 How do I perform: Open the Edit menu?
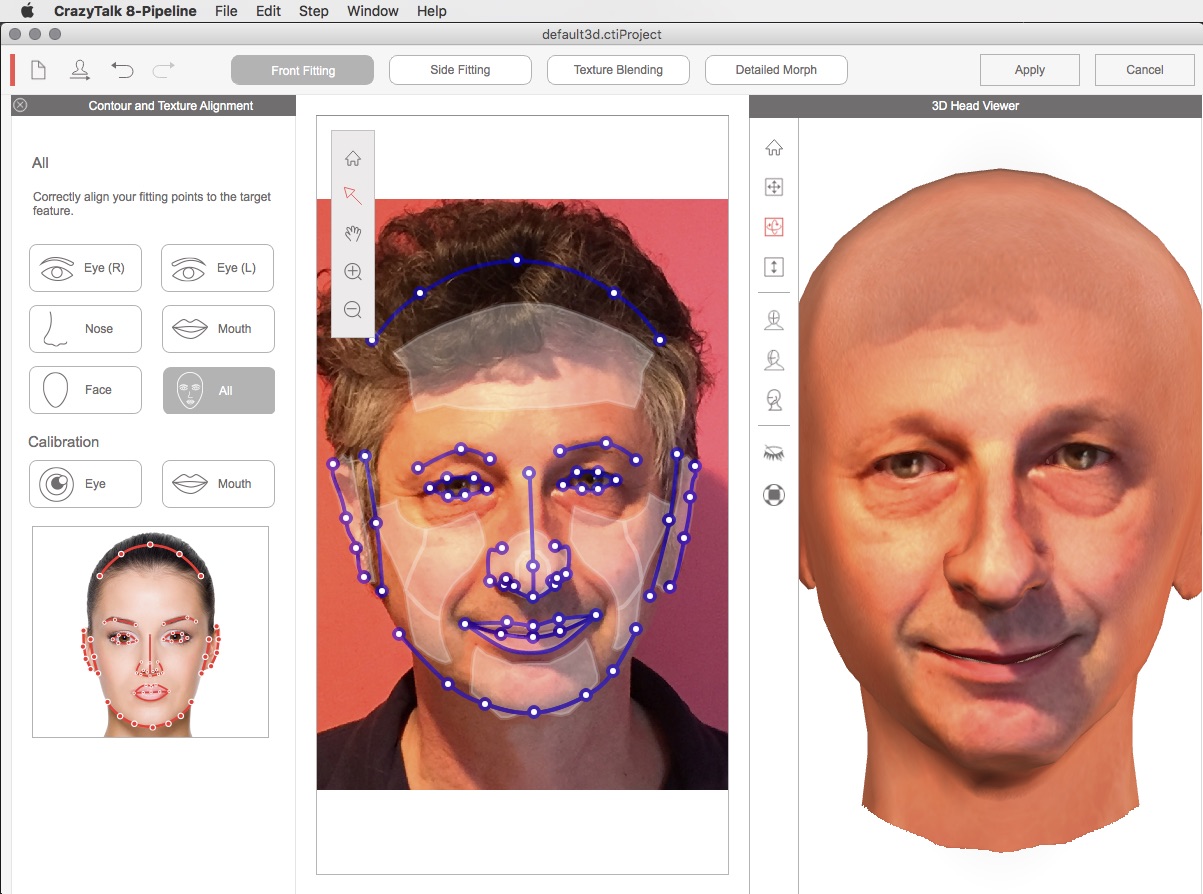(x=268, y=11)
